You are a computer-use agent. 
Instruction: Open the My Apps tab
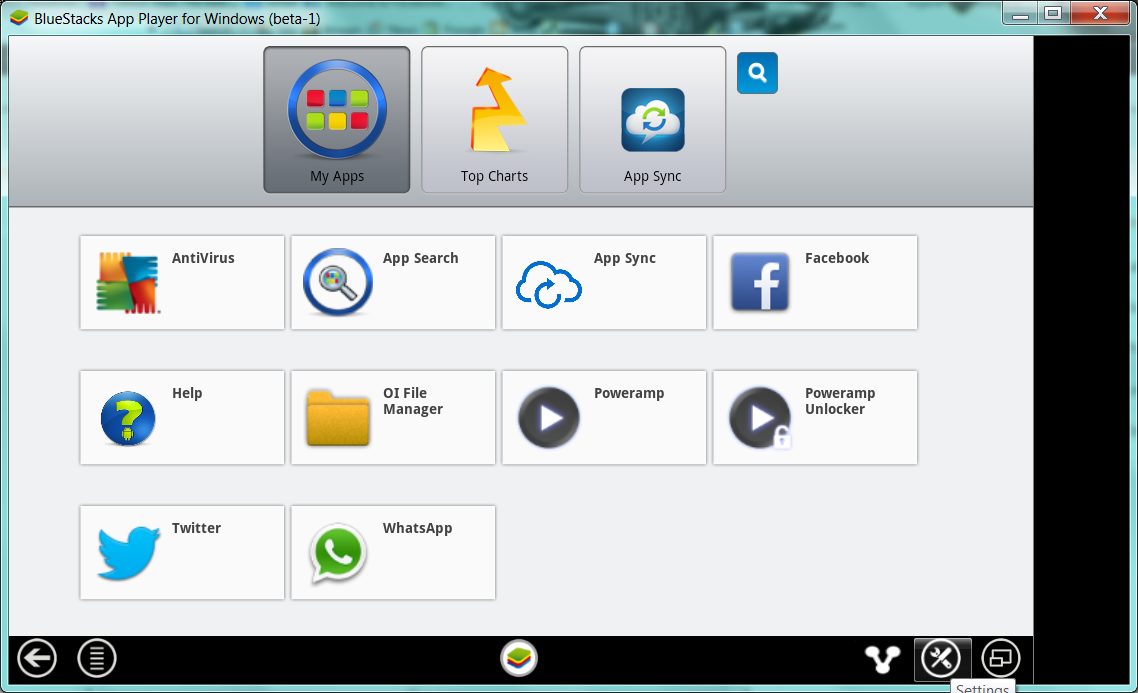(x=337, y=120)
